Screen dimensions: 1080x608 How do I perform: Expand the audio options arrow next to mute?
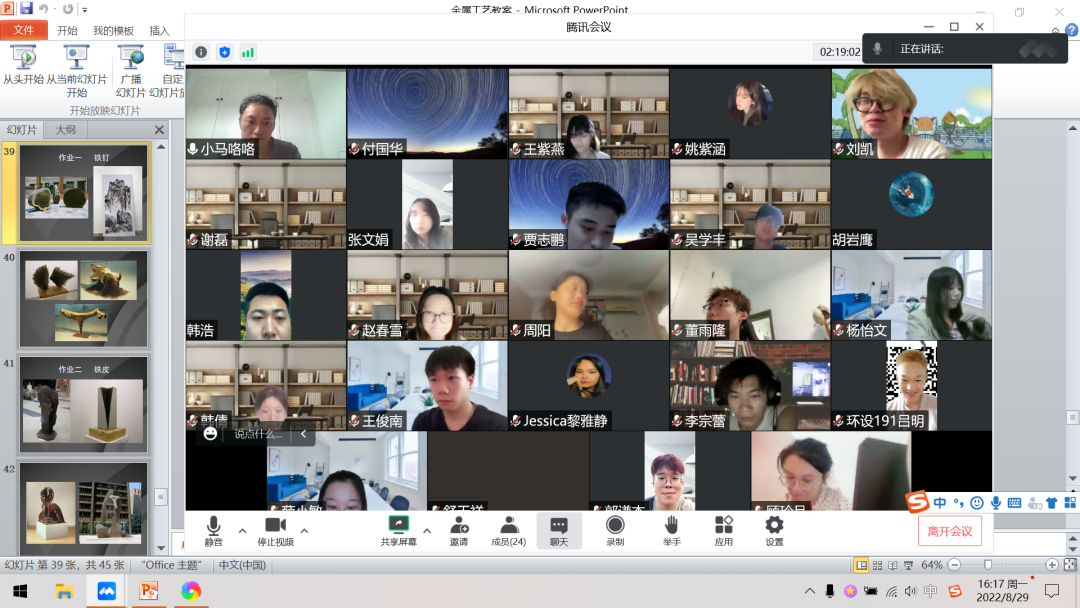pyautogui.click(x=242, y=531)
